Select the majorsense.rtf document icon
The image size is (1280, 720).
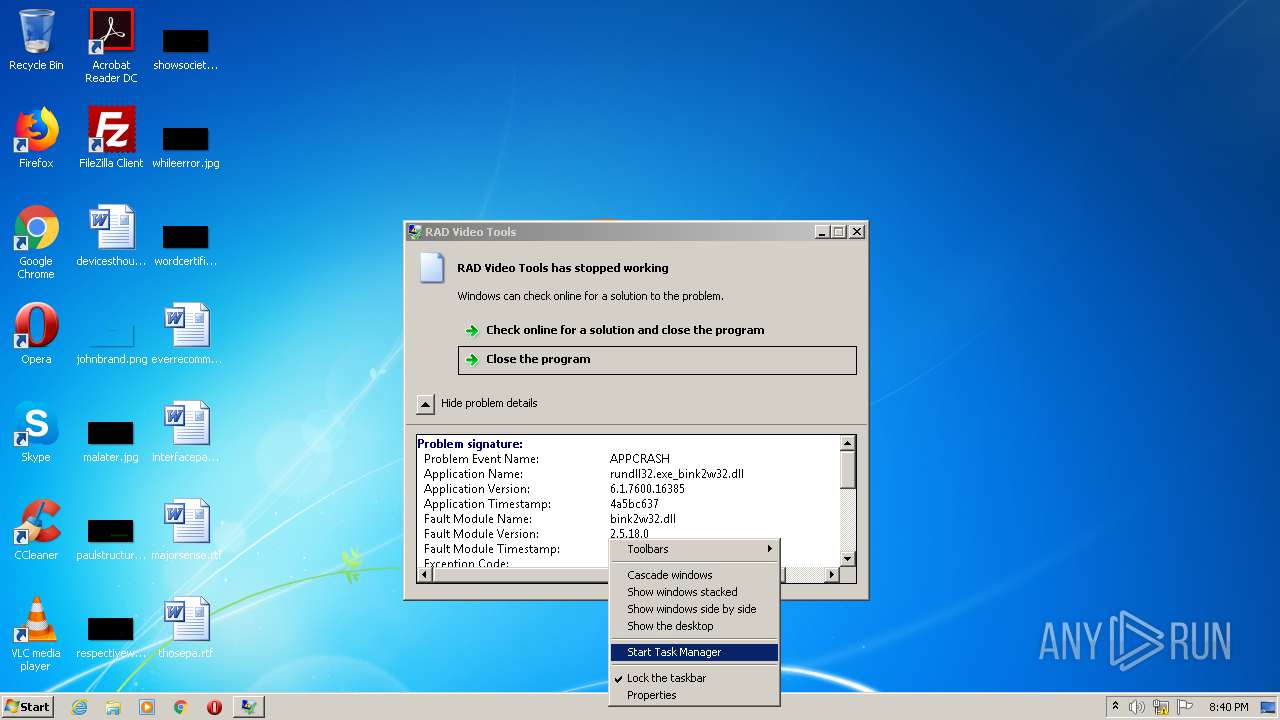point(186,530)
